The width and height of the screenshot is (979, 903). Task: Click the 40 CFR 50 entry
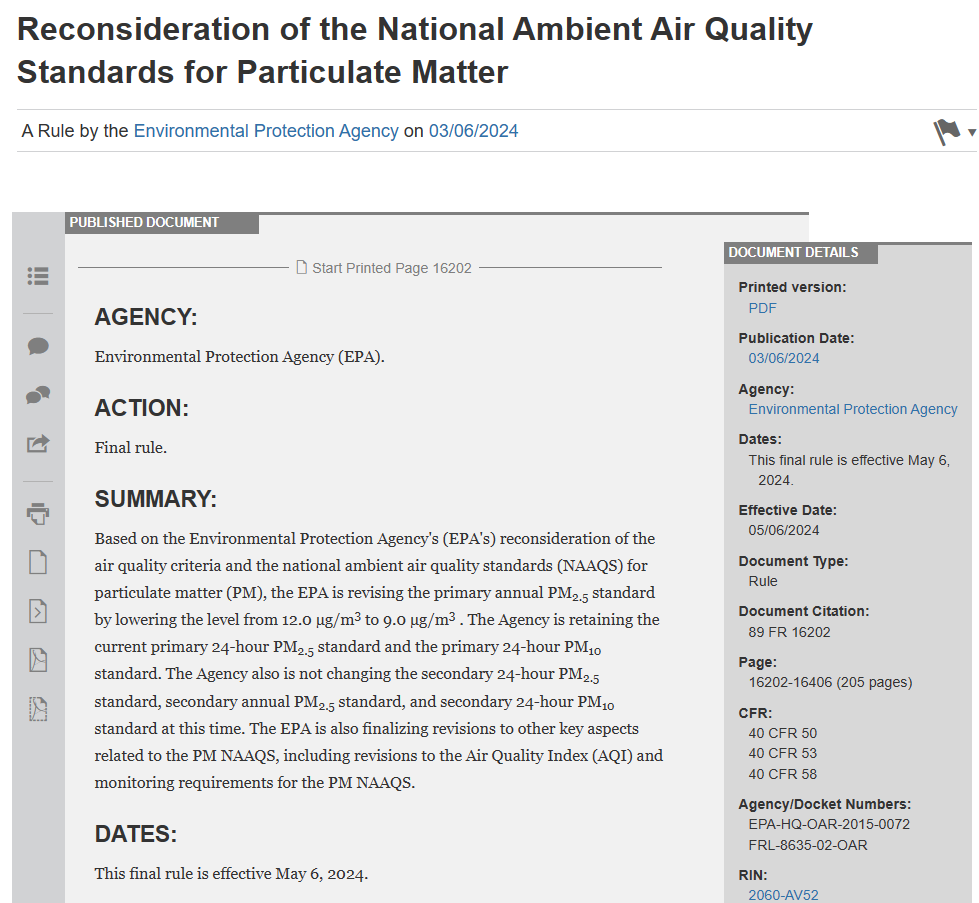(x=782, y=733)
